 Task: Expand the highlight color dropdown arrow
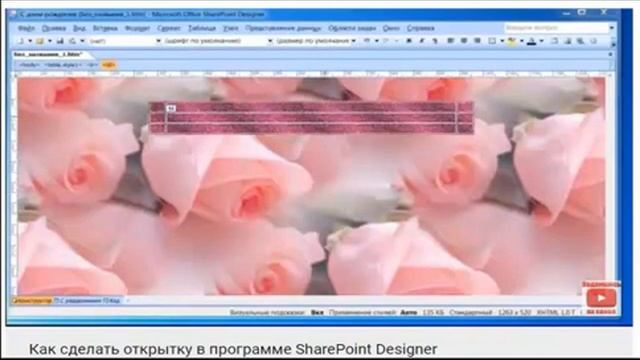(521, 41)
